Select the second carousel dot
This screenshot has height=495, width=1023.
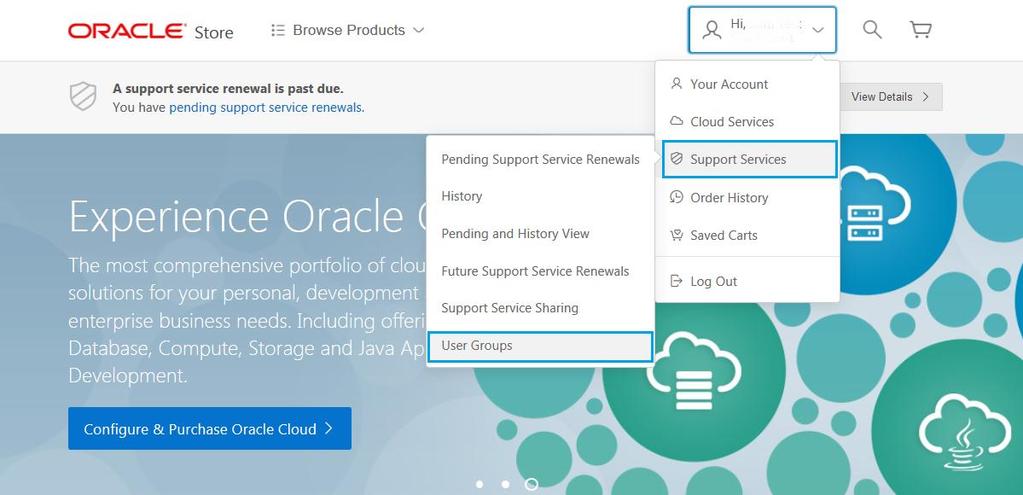pyautogui.click(x=506, y=485)
